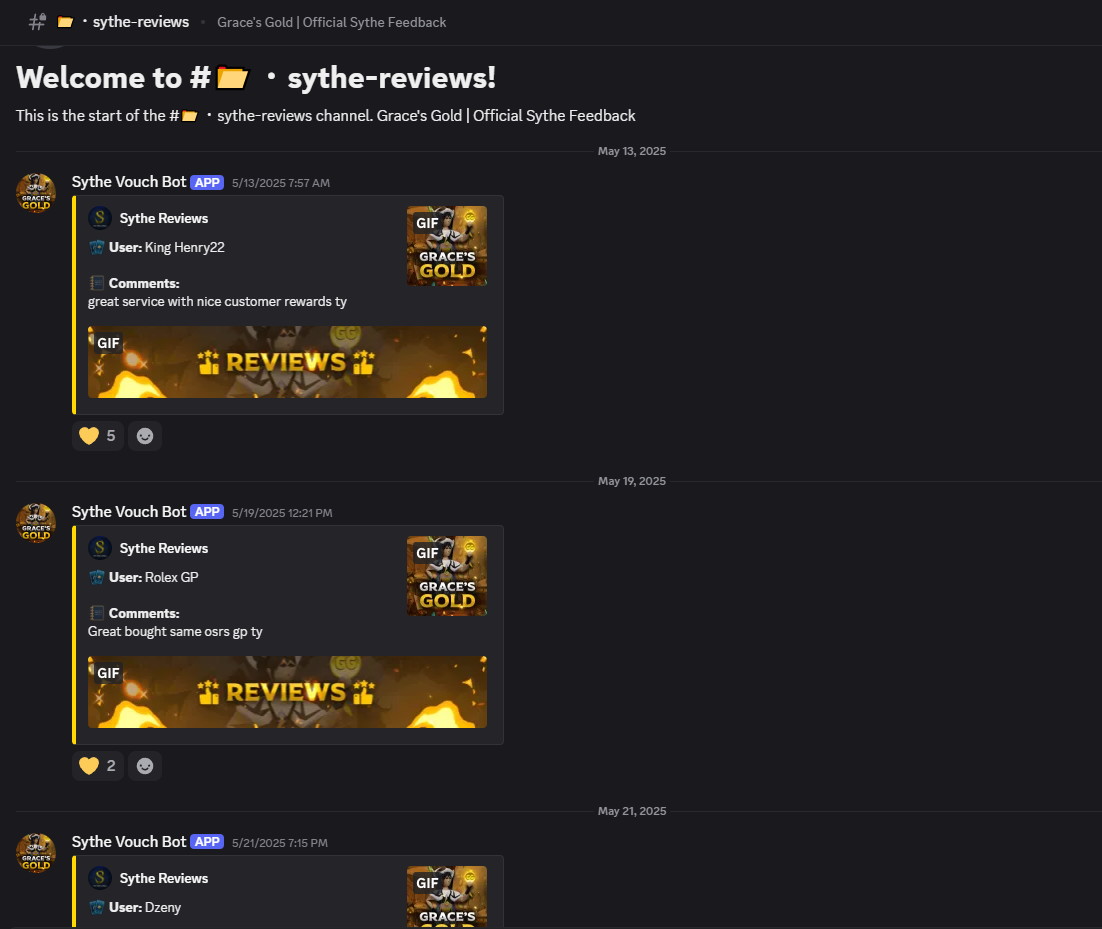Toggle the yellow heart reaction with count 5
The height and width of the screenshot is (929, 1102).
coord(98,436)
